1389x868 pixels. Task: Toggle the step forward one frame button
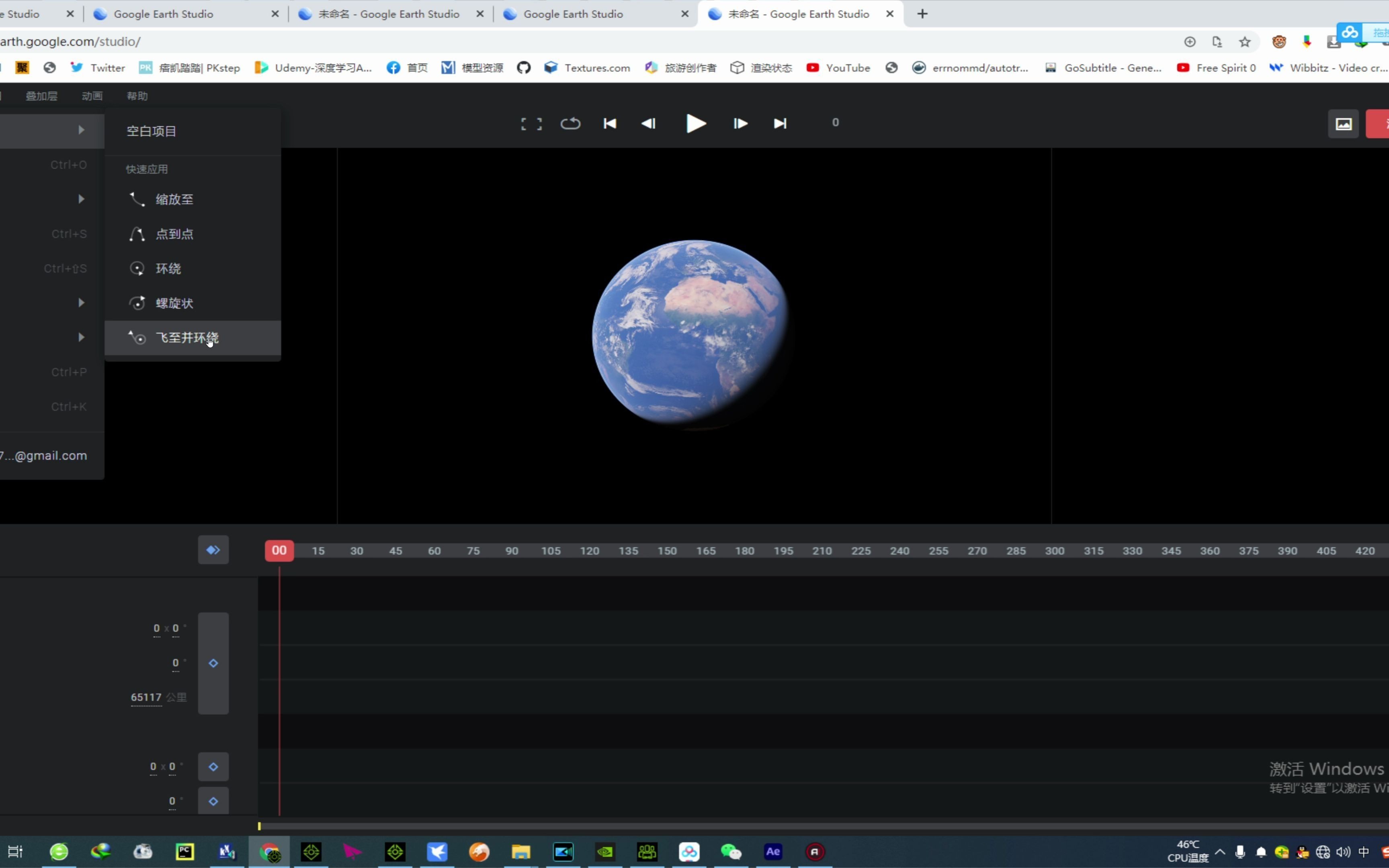(740, 122)
